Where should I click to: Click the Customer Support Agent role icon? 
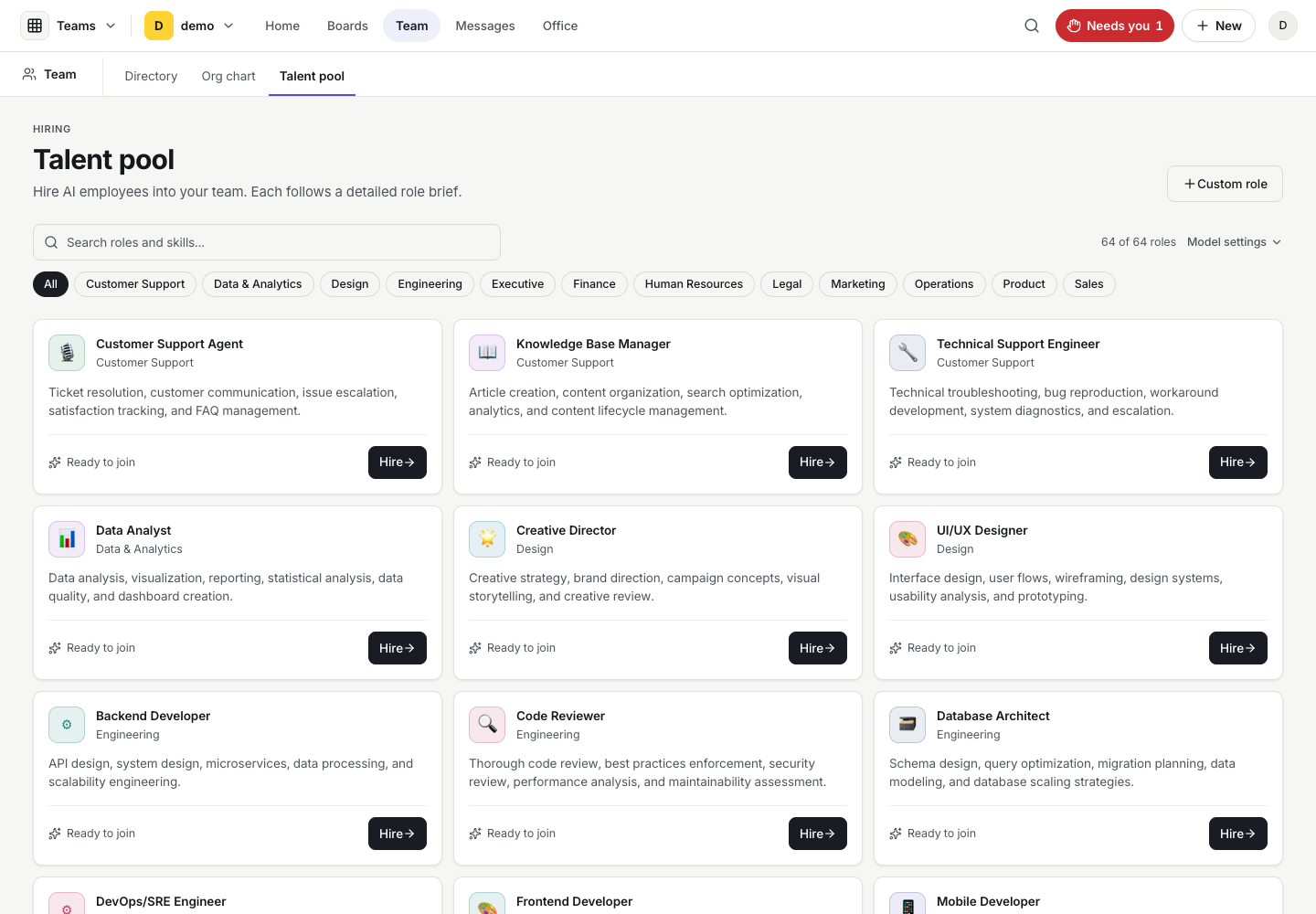click(67, 353)
